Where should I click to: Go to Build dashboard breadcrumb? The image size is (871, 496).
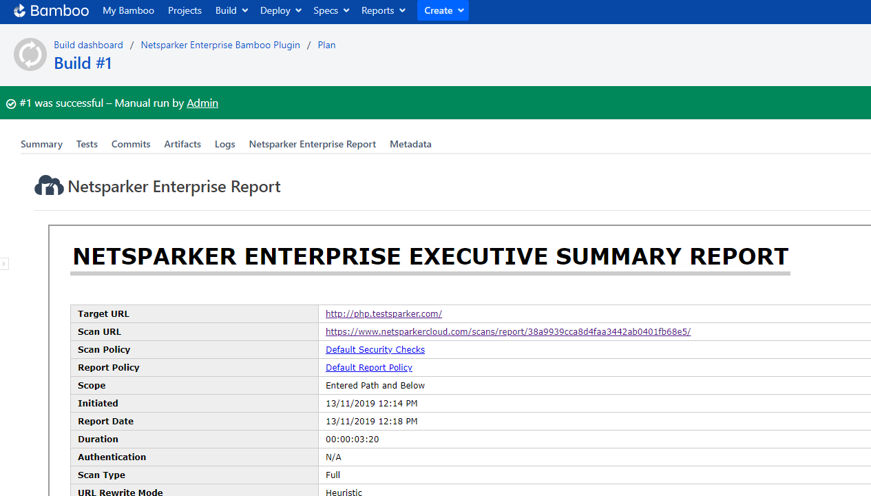click(x=88, y=45)
